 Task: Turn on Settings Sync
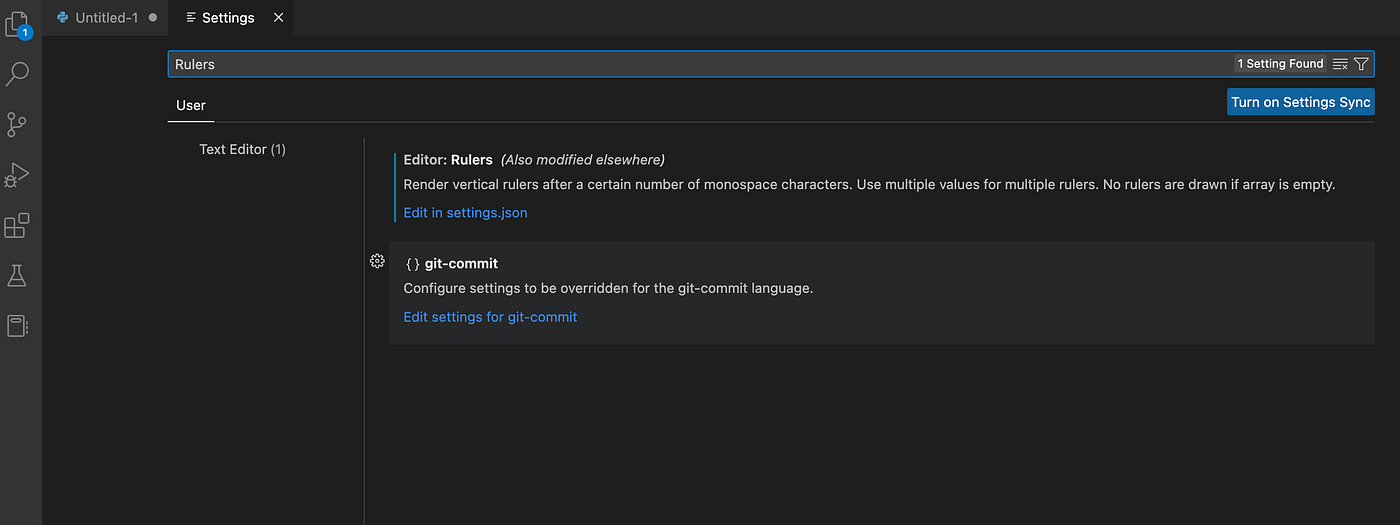(x=1300, y=102)
